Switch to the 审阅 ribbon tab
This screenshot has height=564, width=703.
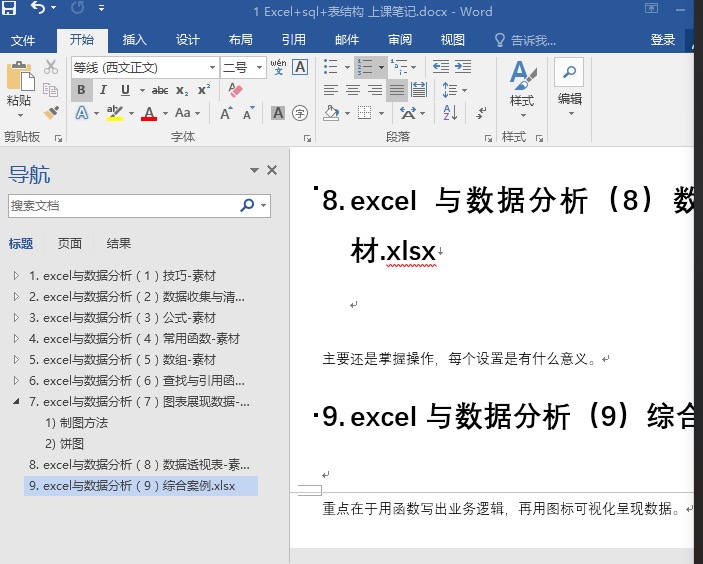(x=399, y=40)
